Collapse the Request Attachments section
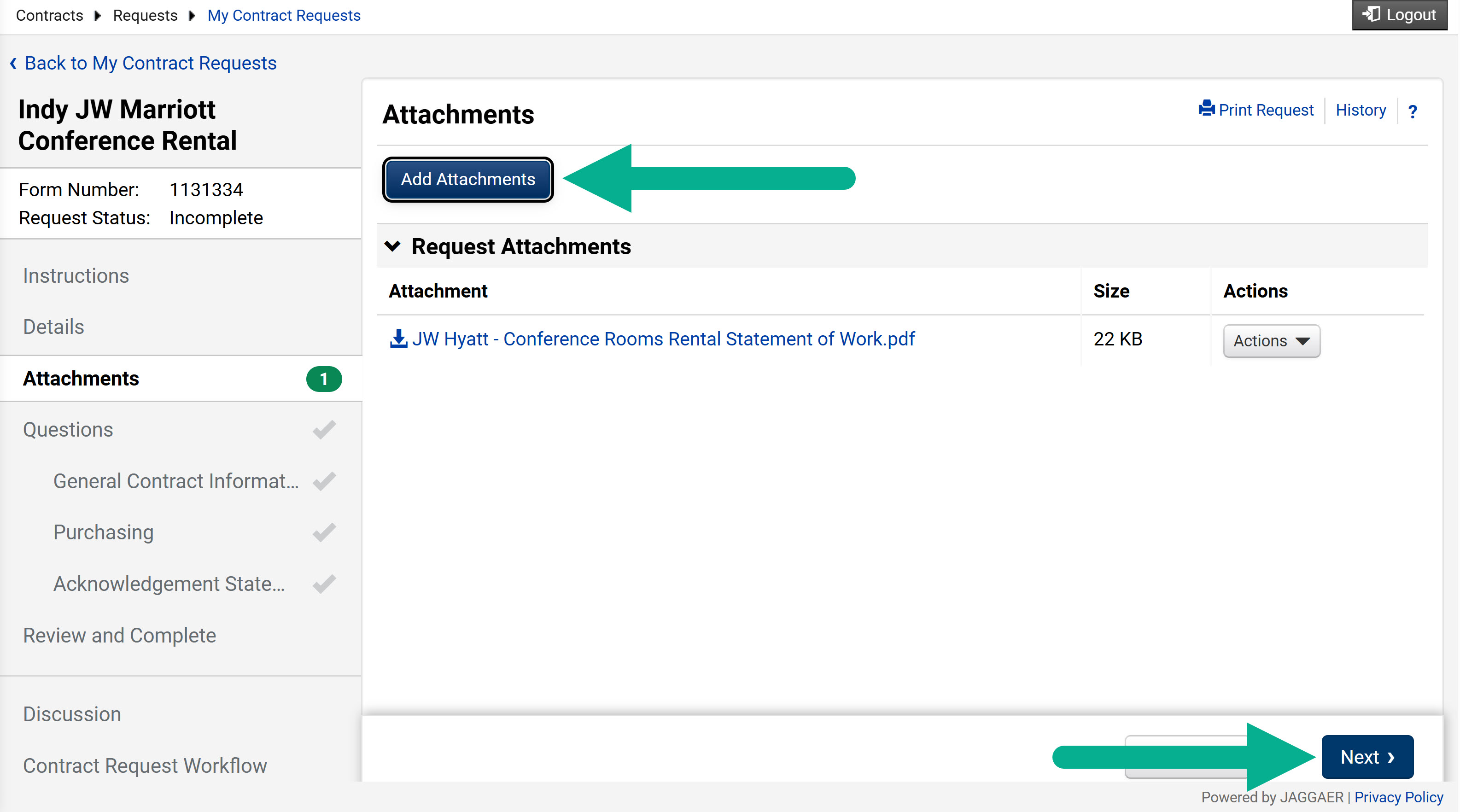The height and width of the screenshot is (812, 1460). click(392, 246)
